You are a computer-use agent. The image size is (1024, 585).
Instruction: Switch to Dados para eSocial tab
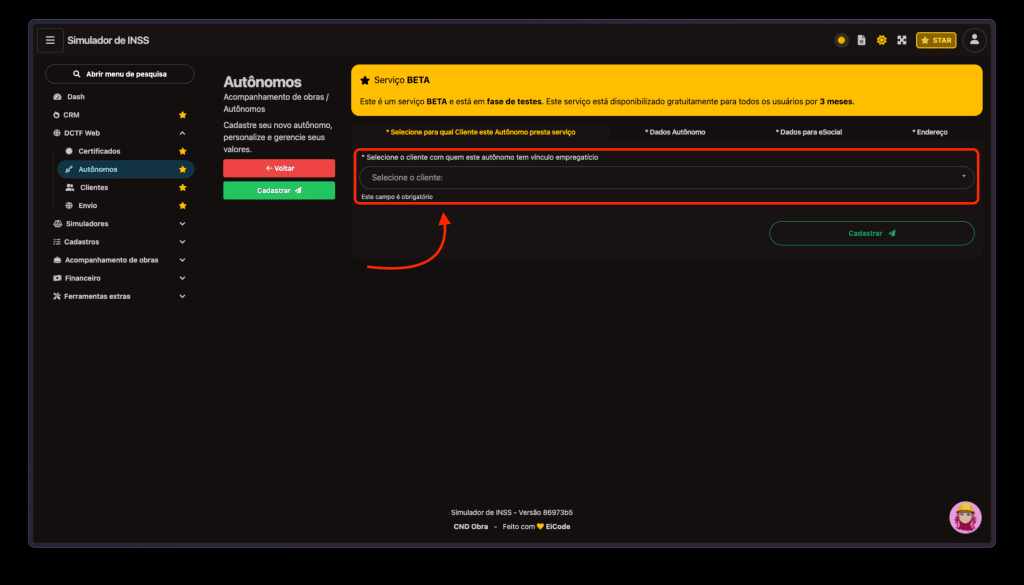click(x=808, y=132)
